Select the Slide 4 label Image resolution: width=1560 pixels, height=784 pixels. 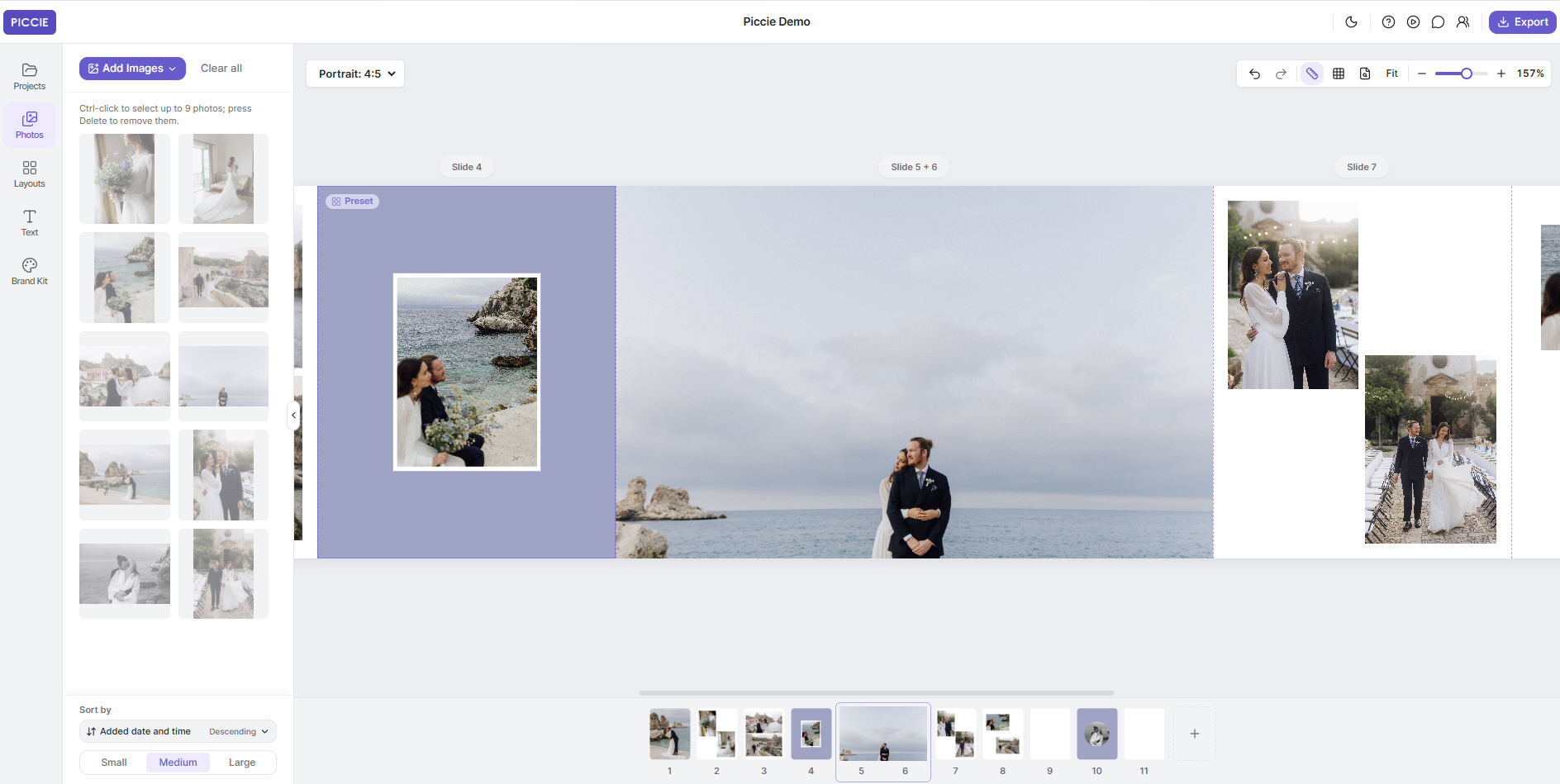point(467,167)
